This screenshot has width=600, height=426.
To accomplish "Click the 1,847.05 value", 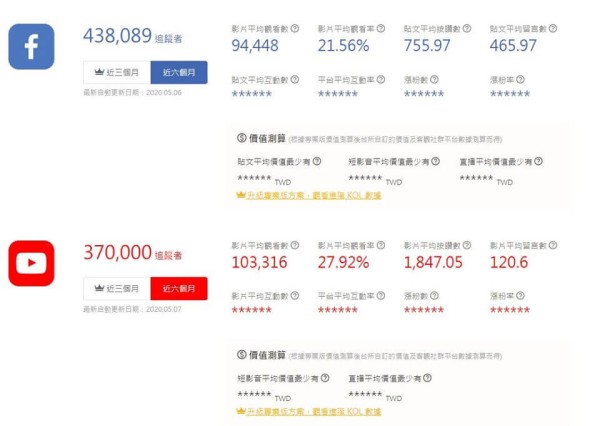I will pos(433,263).
